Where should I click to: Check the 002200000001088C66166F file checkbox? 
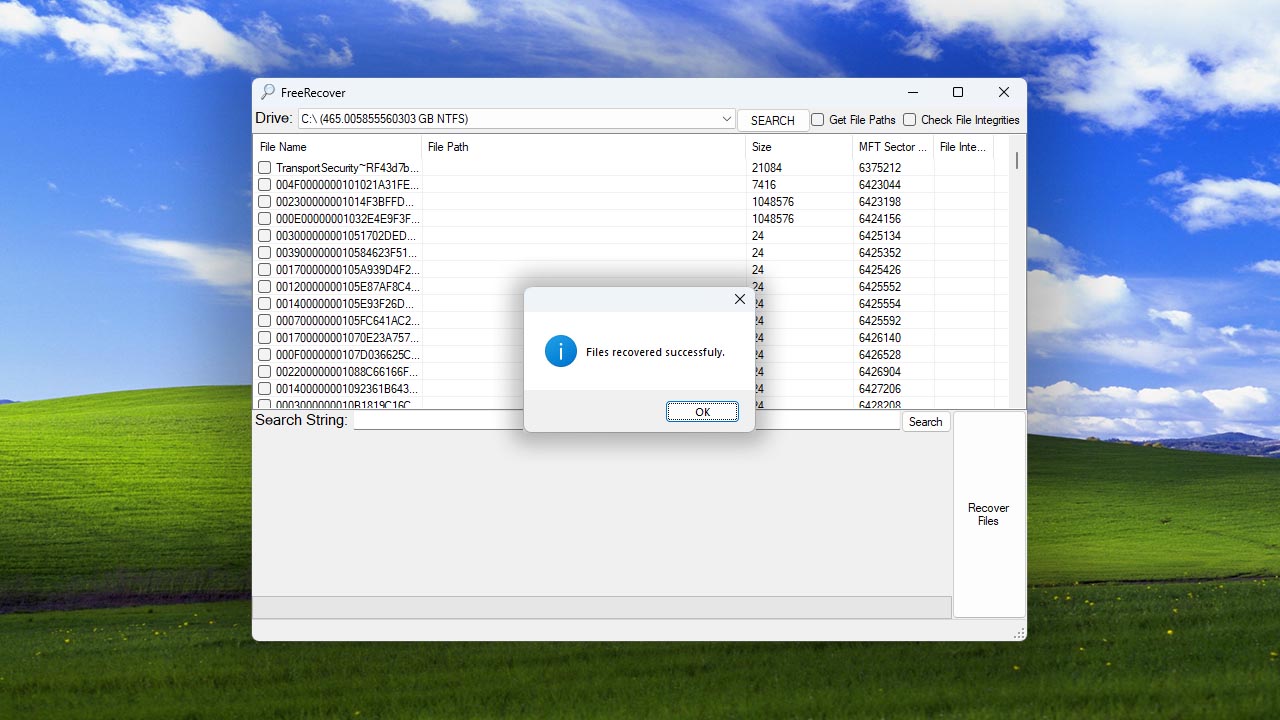pyautogui.click(x=265, y=372)
